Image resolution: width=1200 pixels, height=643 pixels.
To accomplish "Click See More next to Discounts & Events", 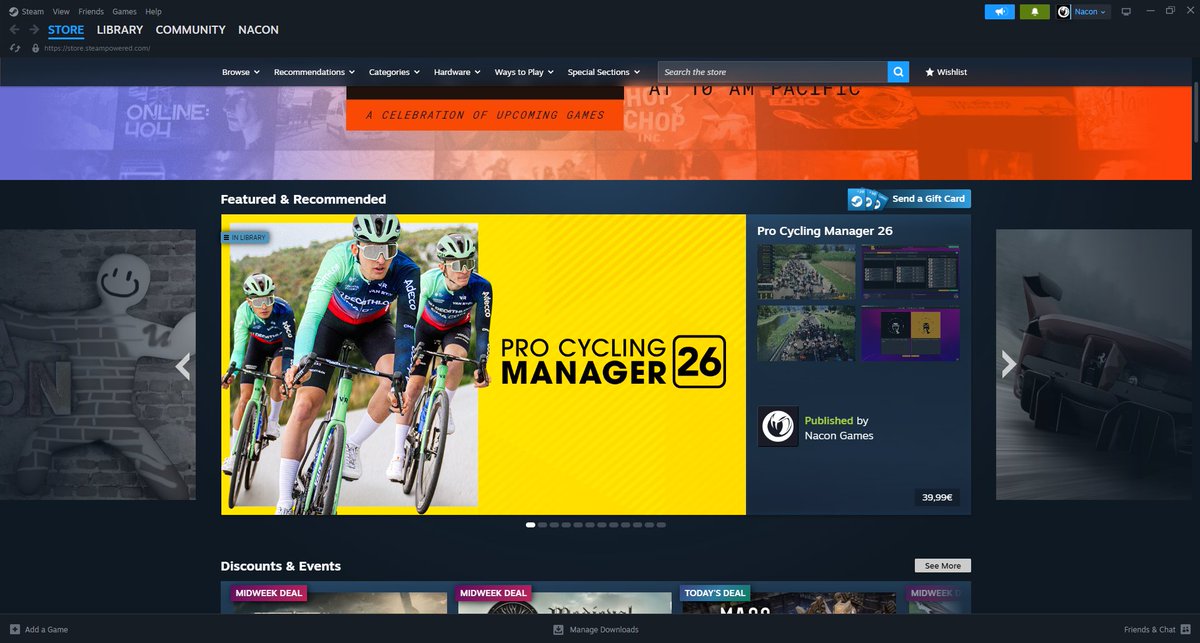I will pyautogui.click(x=943, y=566).
